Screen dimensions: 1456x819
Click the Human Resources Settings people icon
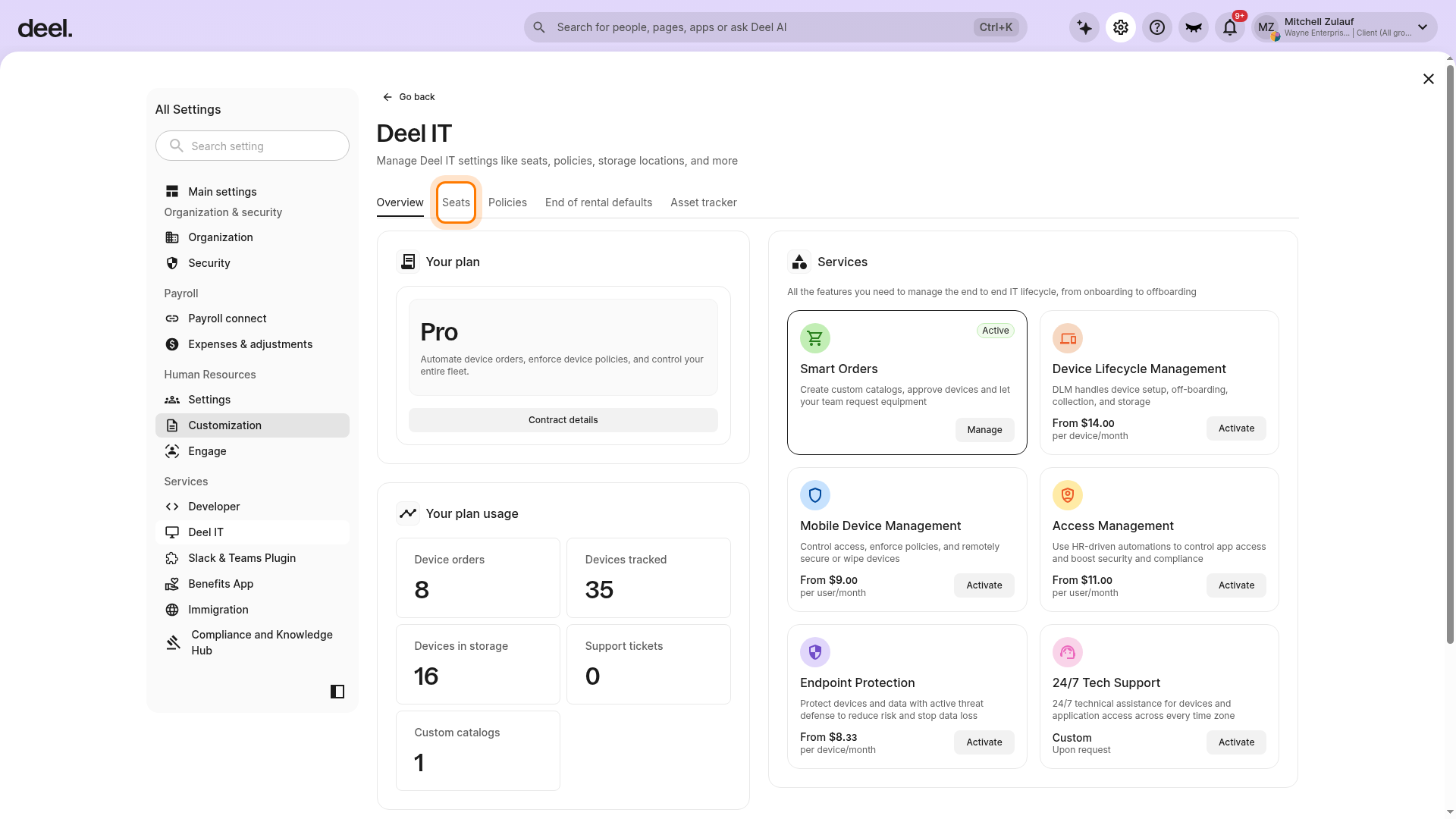[172, 400]
